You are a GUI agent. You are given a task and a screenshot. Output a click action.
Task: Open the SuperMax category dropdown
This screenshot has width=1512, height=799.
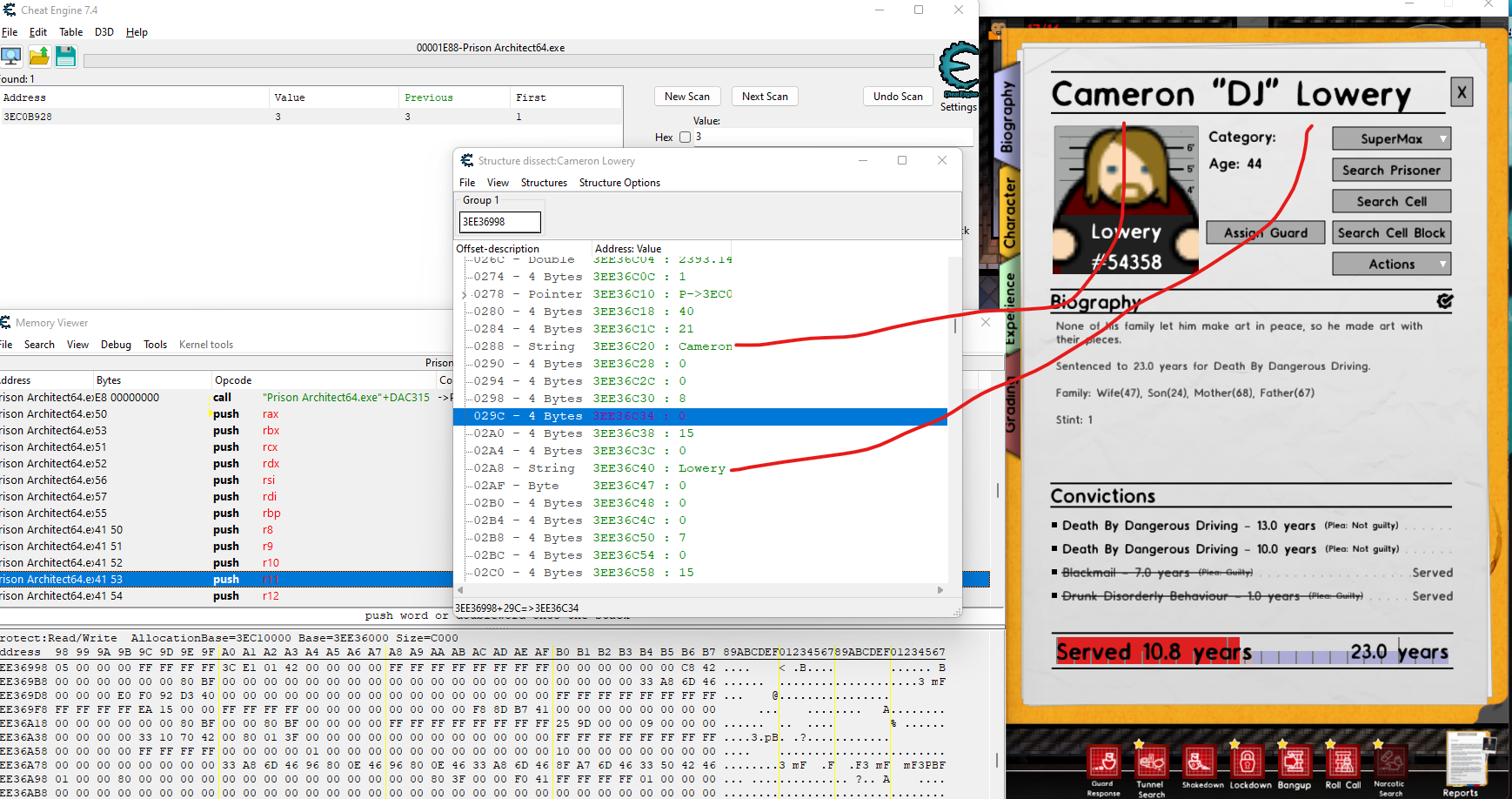[x=1391, y=138]
